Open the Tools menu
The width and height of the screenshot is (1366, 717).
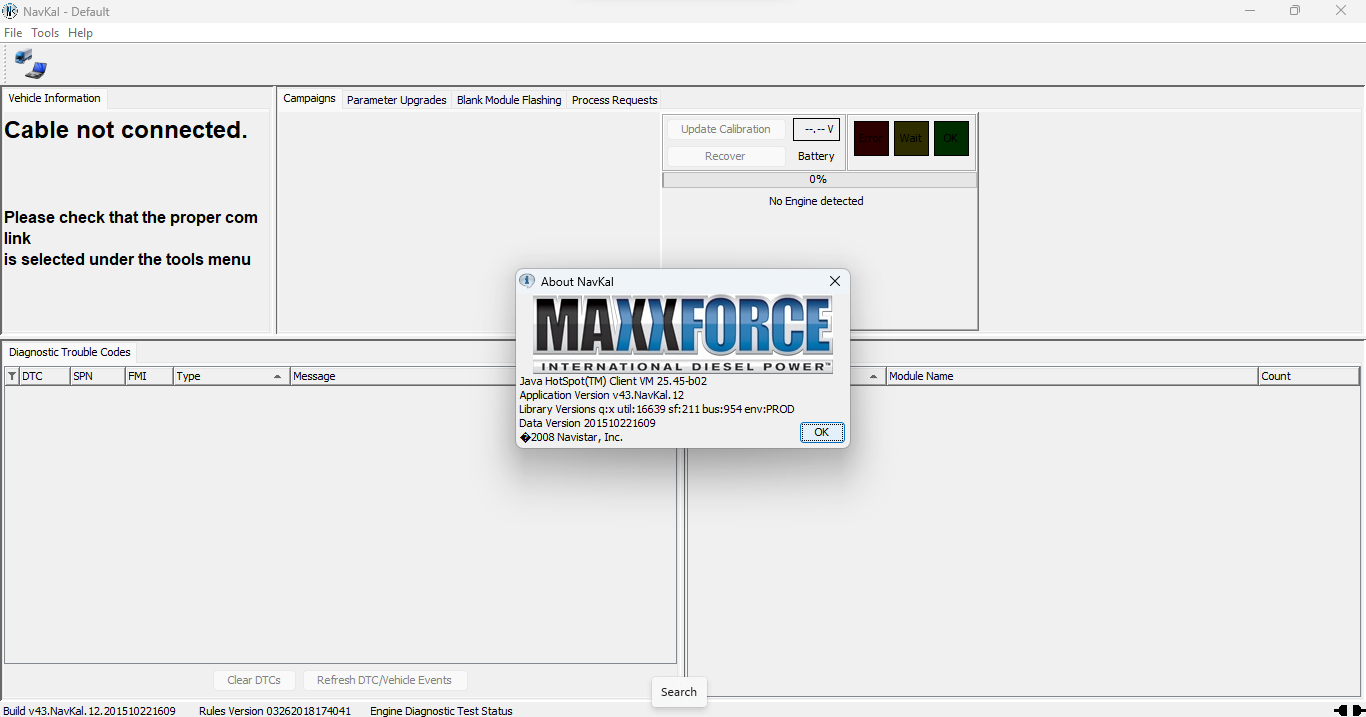click(45, 33)
